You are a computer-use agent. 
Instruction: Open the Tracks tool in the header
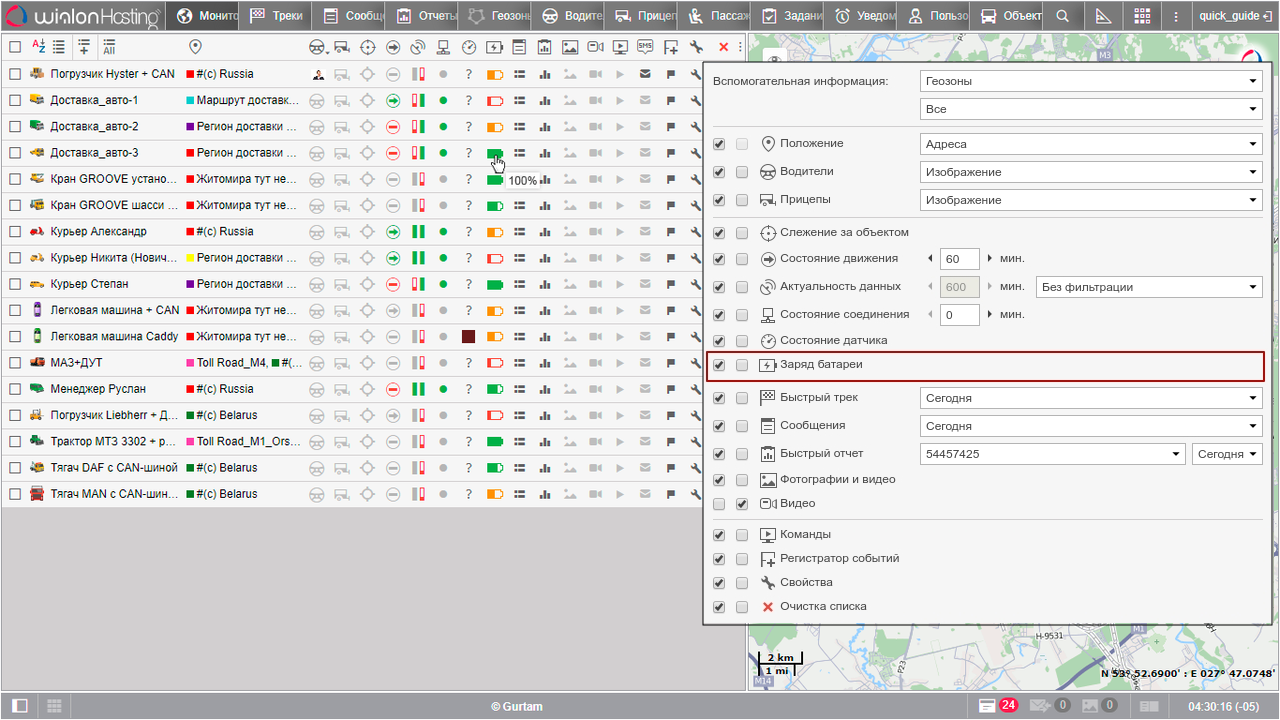pos(274,15)
